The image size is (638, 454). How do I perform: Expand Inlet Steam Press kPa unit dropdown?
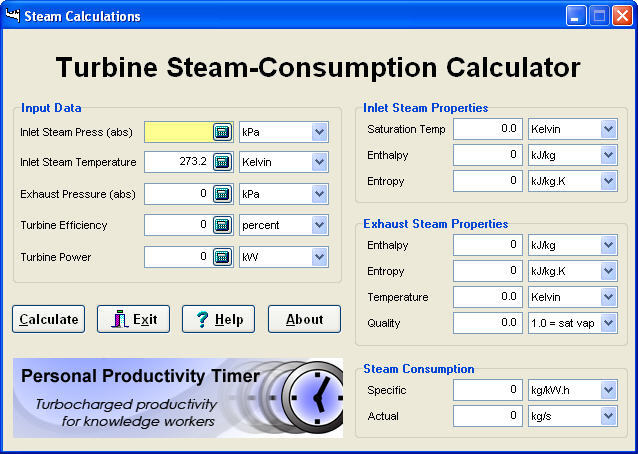319,132
